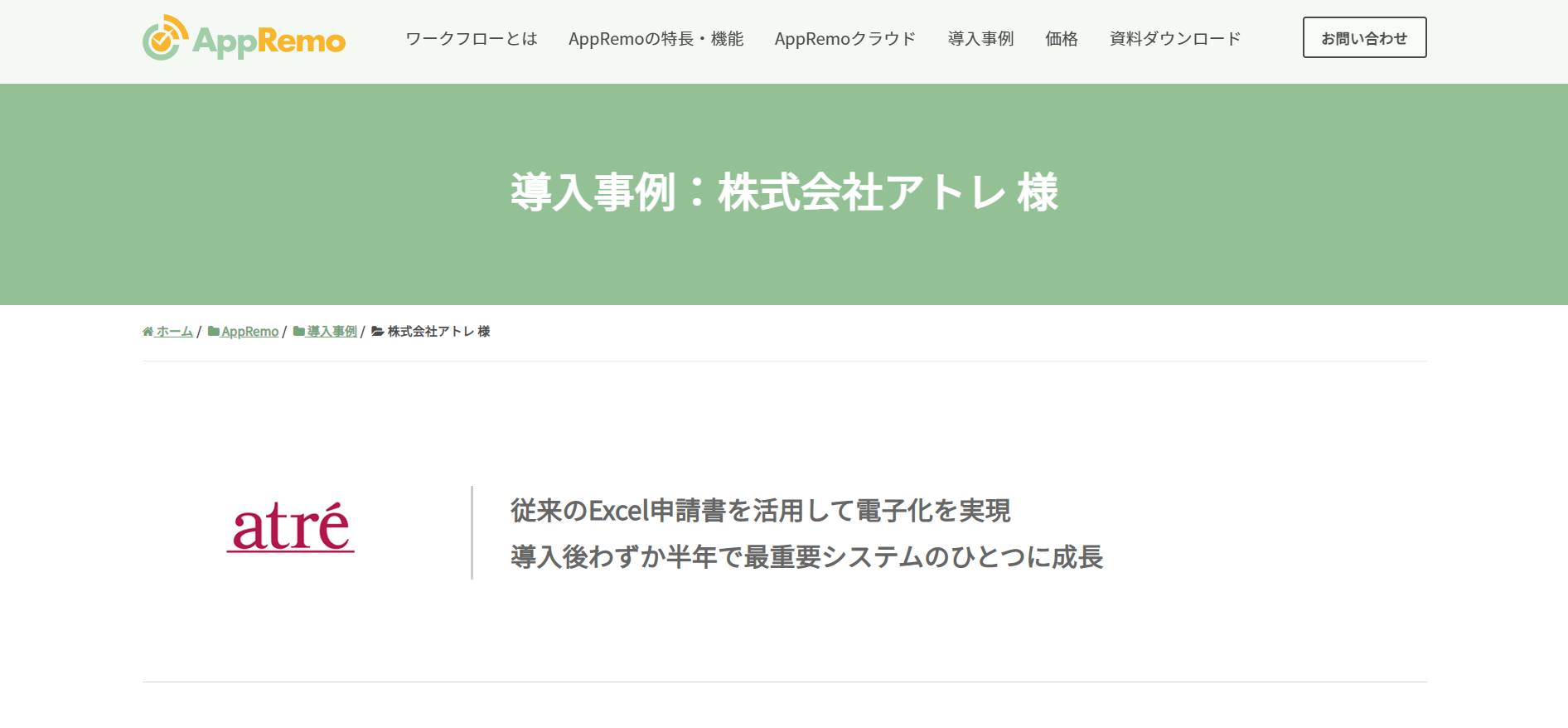Click the headline 従来のExcel申請書を活用して電子化を実現
1568x728 pixels.
click(x=760, y=511)
